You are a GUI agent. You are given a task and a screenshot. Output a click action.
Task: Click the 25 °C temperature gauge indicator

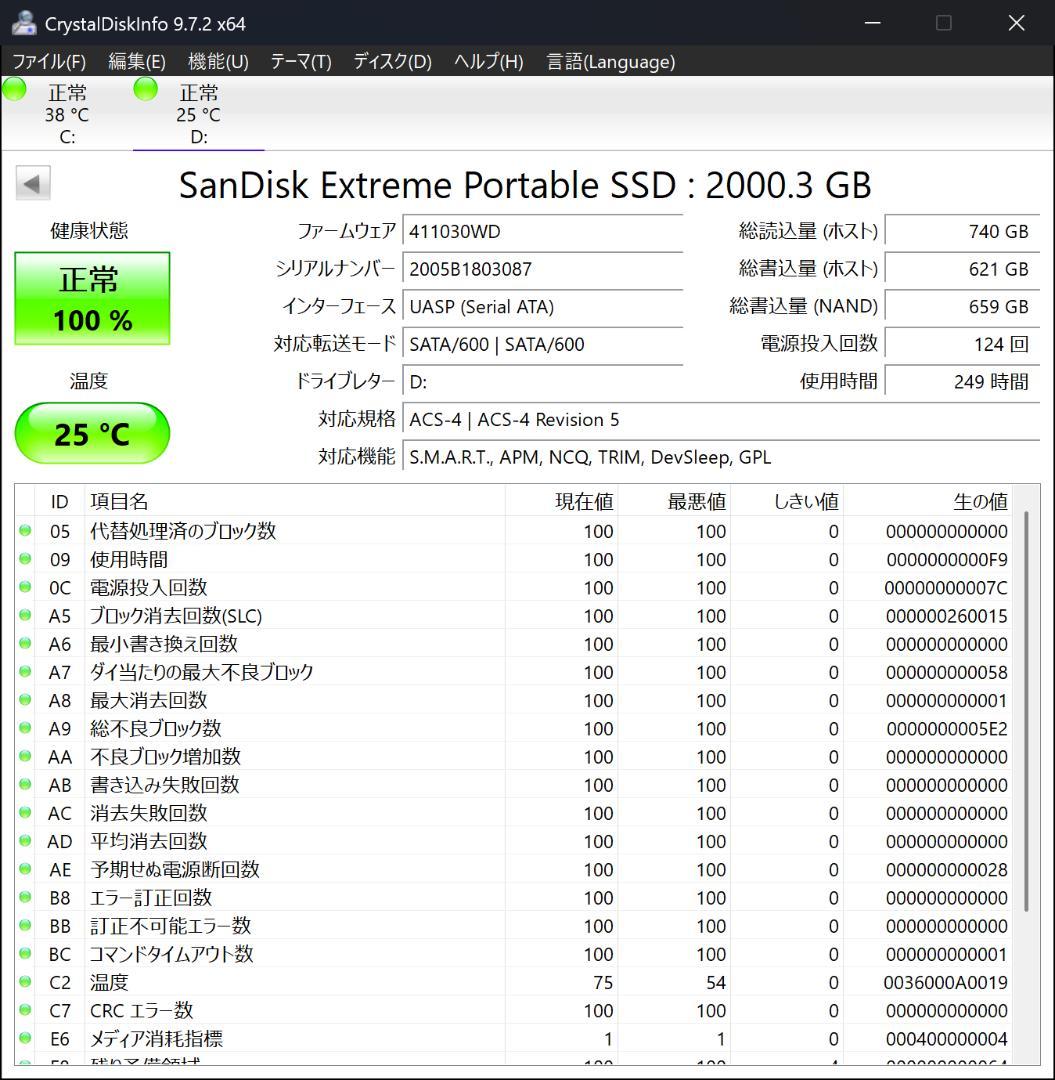click(92, 433)
